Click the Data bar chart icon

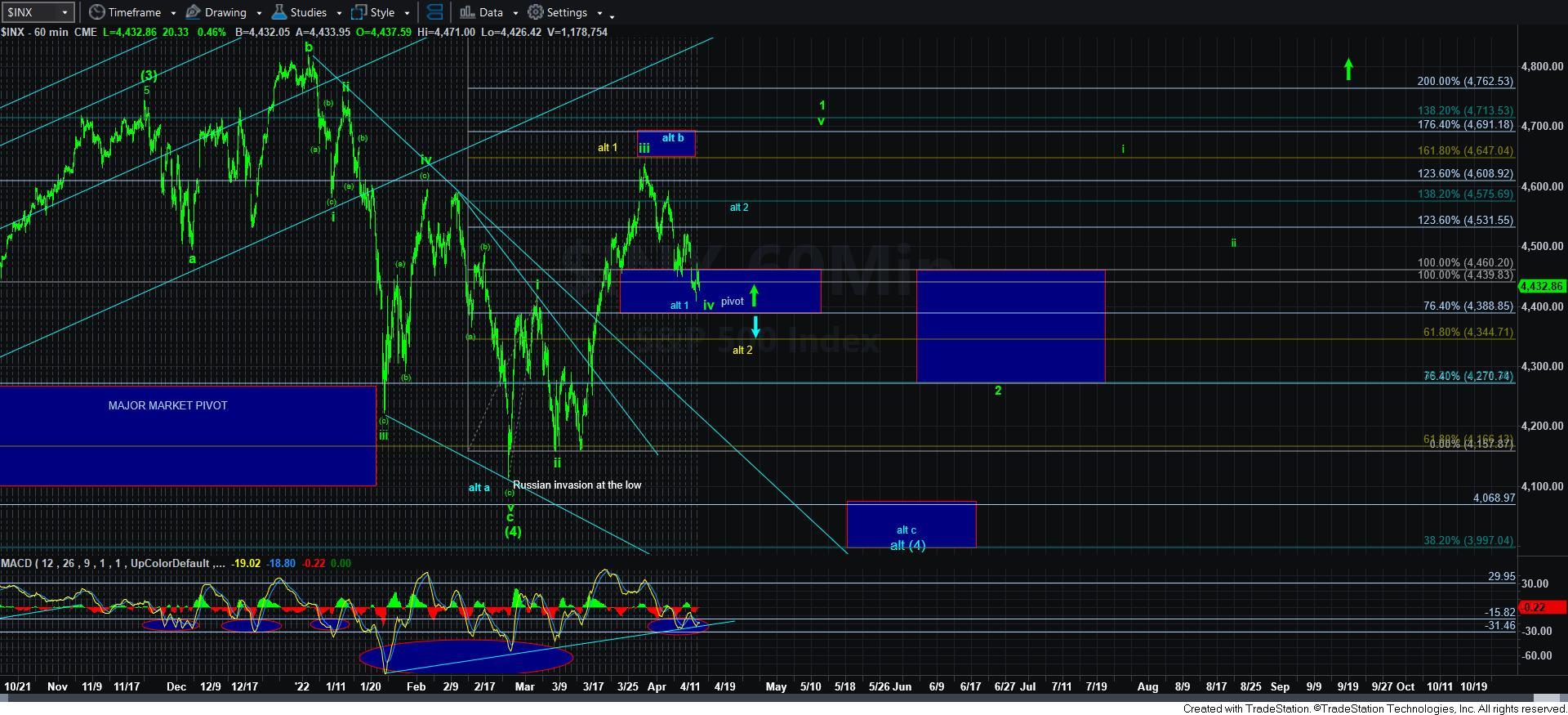pyautogui.click(x=467, y=12)
